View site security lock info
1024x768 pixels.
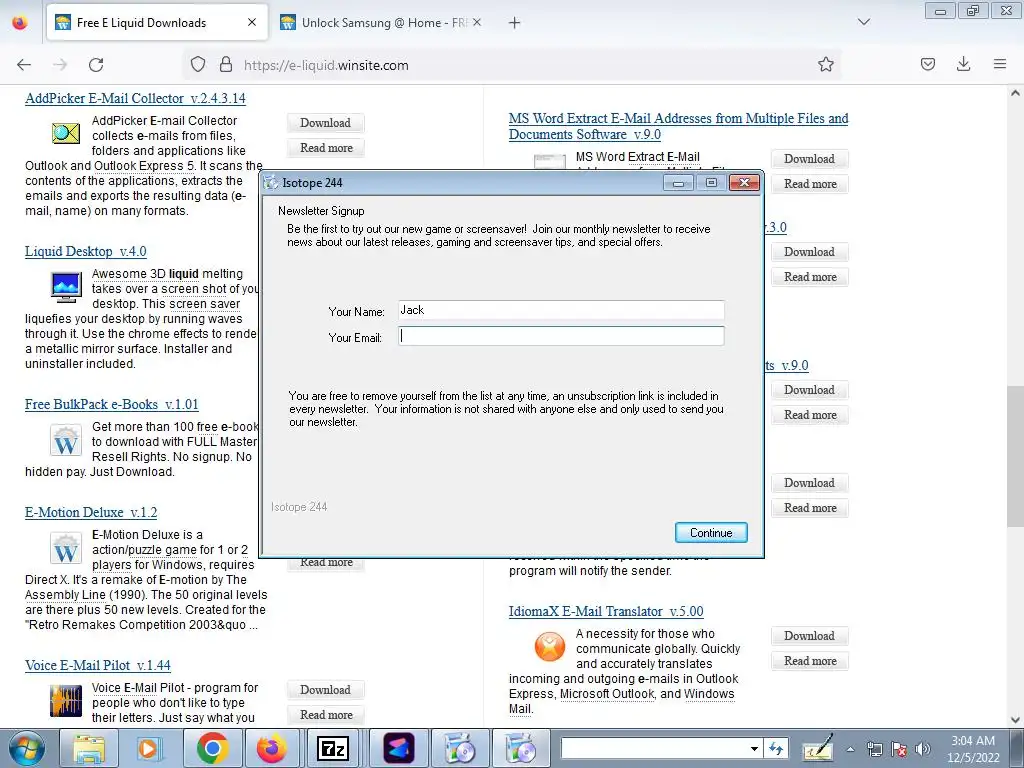tap(226, 65)
